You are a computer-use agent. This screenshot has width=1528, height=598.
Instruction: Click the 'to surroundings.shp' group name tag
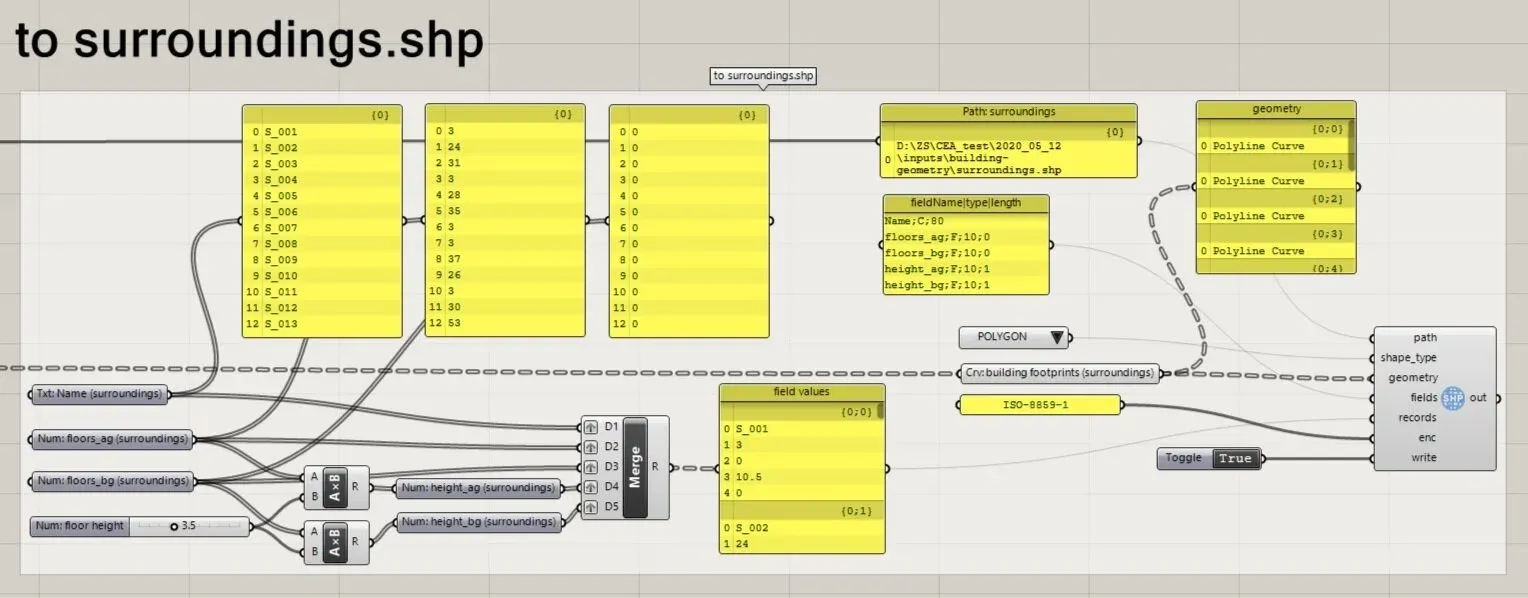tap(763, 76)
